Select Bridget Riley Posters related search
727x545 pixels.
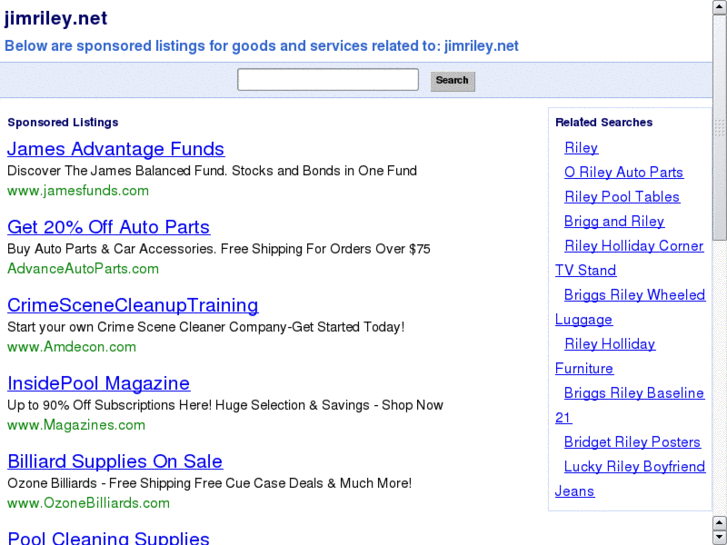coord(632,442)
